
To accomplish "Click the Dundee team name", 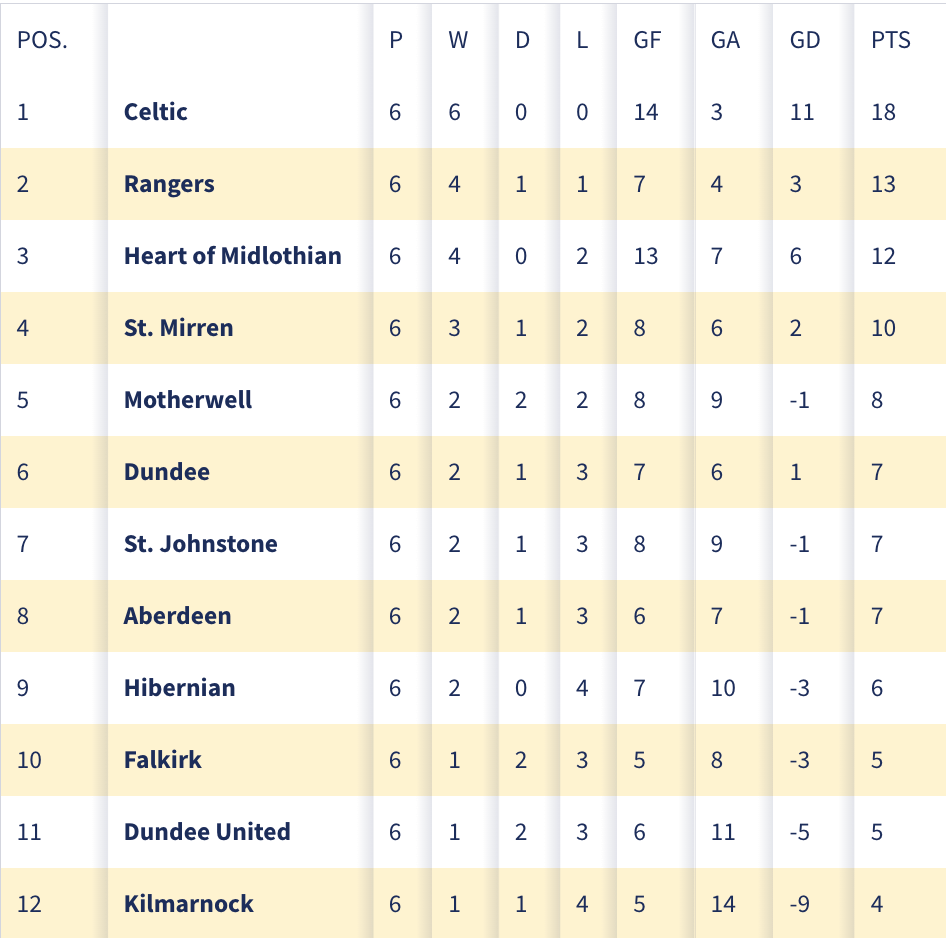I will [167, 472].
